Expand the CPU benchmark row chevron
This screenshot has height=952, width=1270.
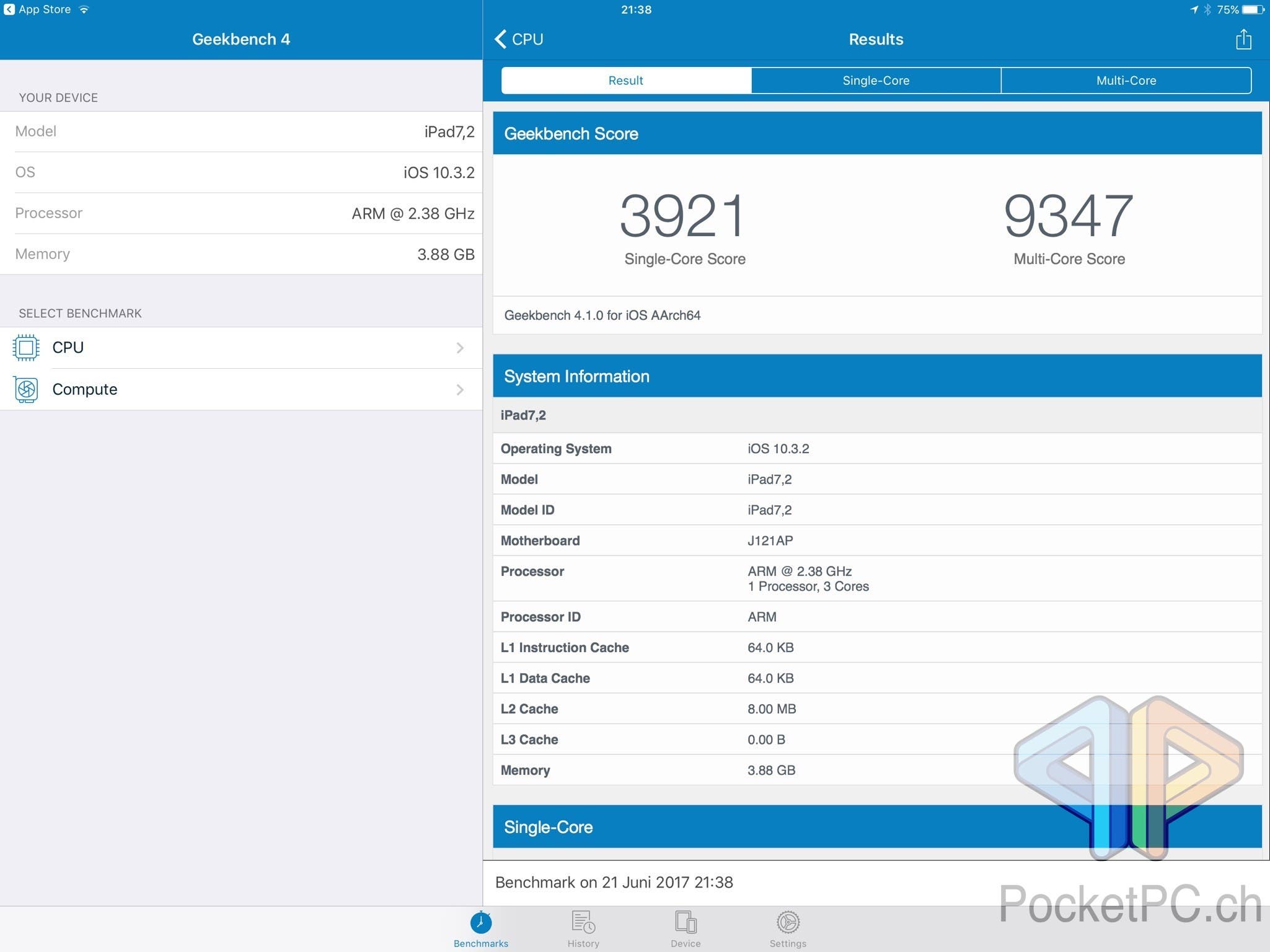coord(460,348)
